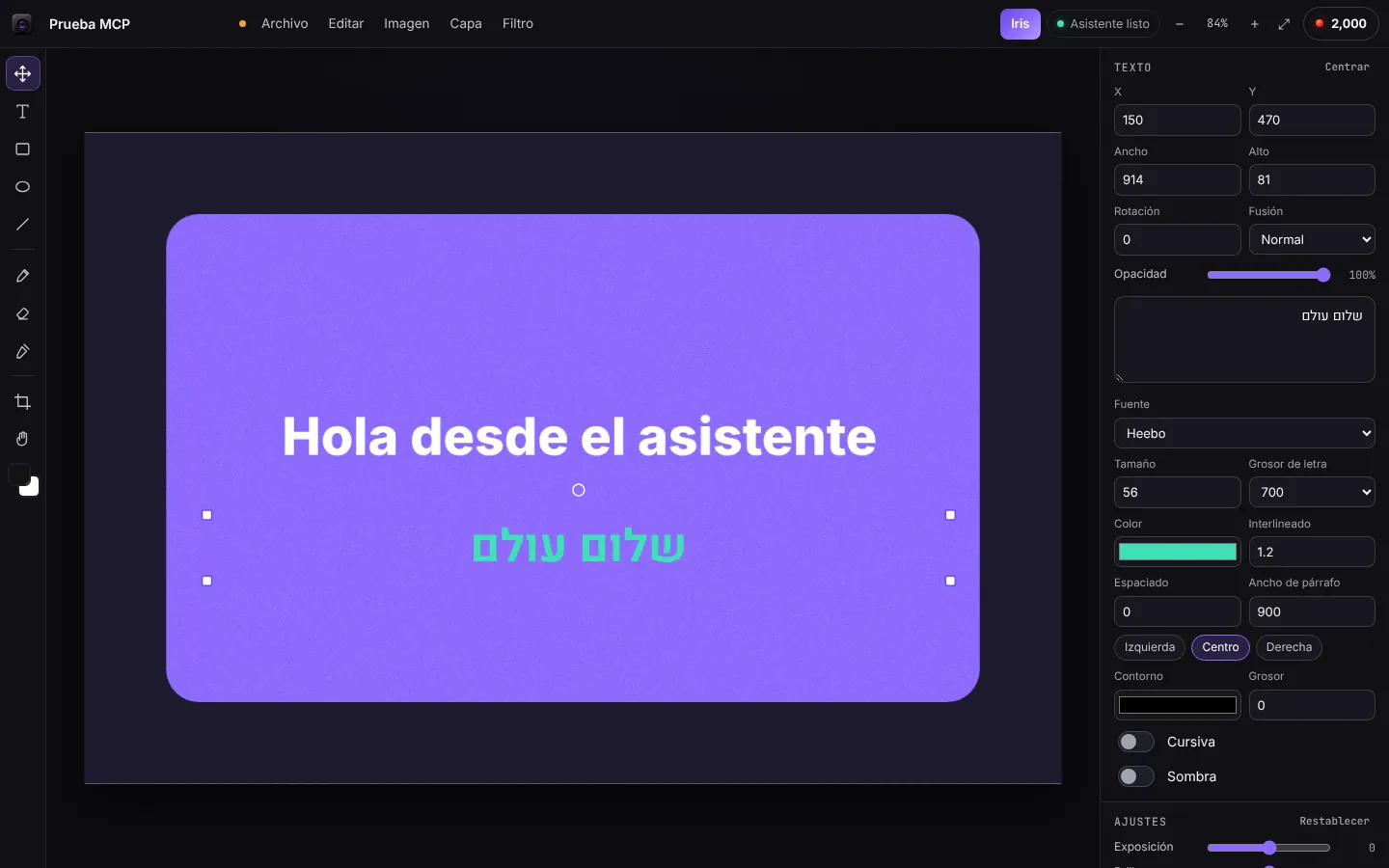This screenshot has height=868, width=1389.
Task: Open the Fusión blend mode dropdown
Action: pos(1312,239)
